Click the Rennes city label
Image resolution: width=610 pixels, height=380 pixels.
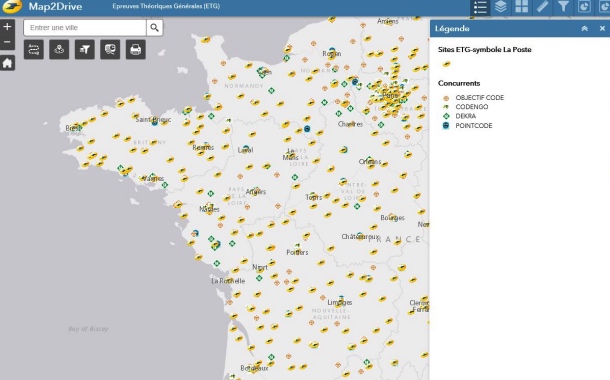coord(203,147)
